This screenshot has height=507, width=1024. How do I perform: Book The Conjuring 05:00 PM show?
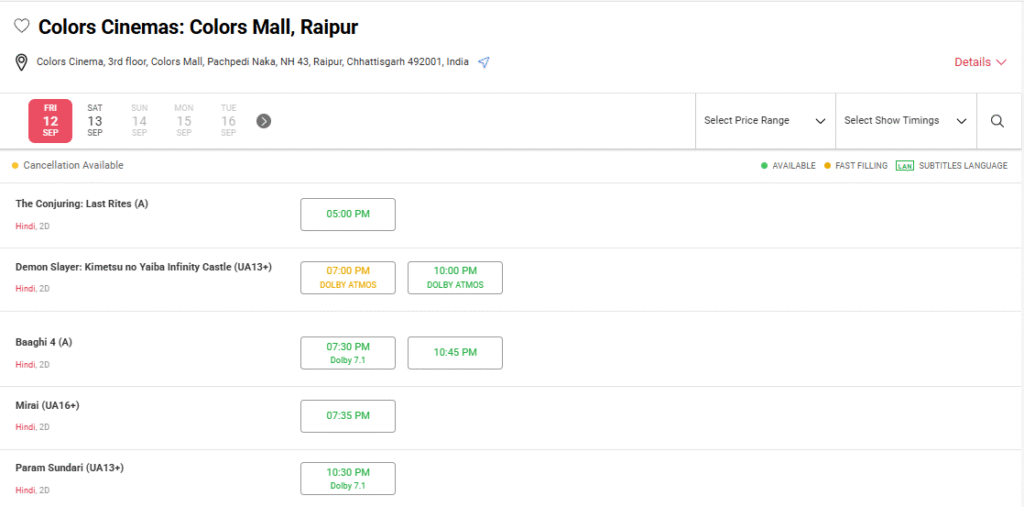348,214
